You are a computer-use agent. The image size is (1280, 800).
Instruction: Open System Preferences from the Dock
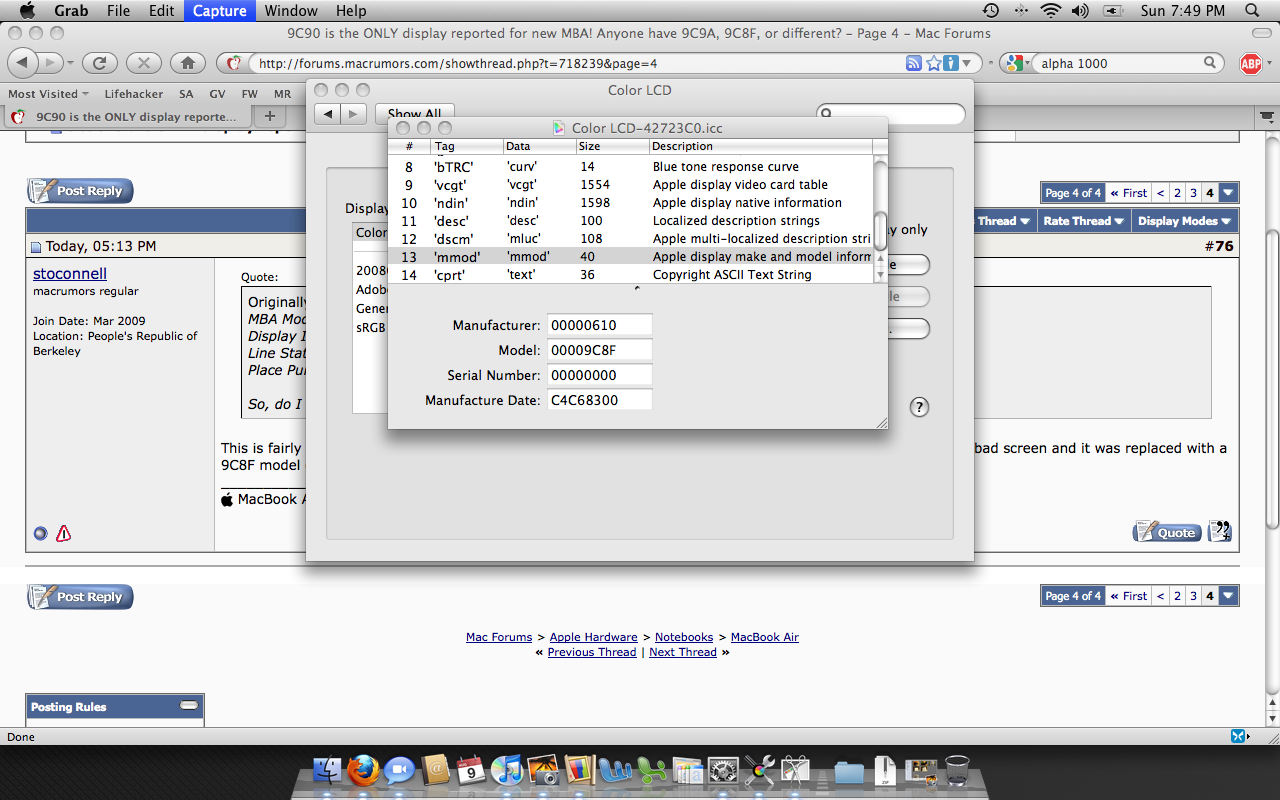tap(722, 770)
